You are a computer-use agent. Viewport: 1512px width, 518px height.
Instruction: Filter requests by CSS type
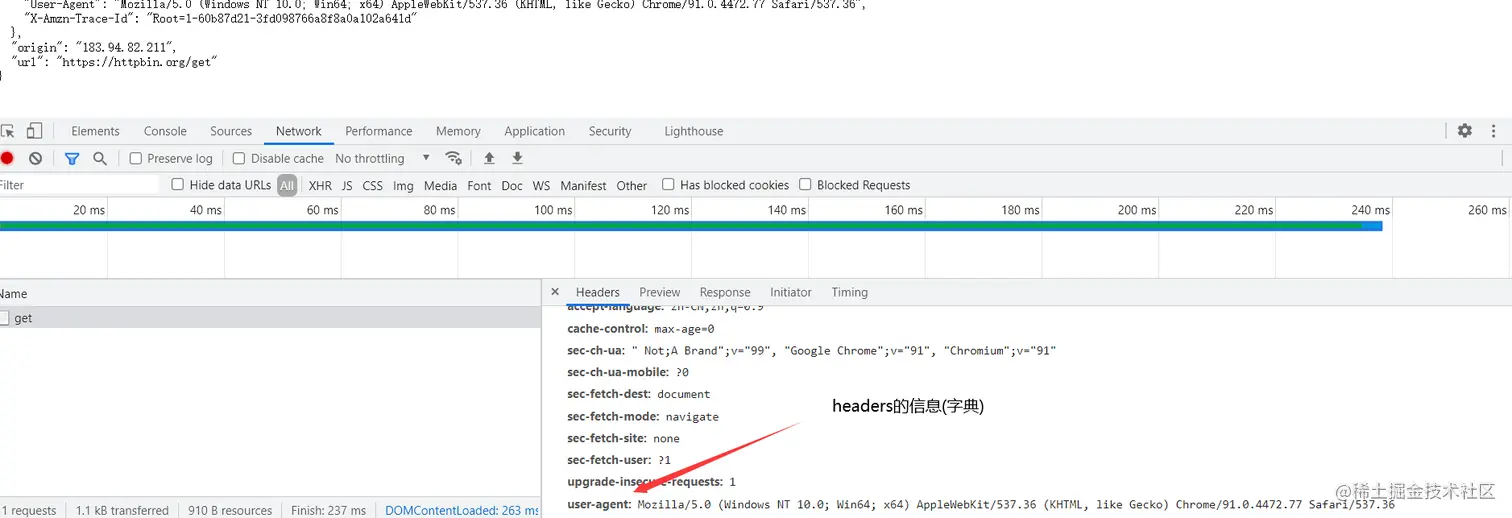tap(373, 185)
